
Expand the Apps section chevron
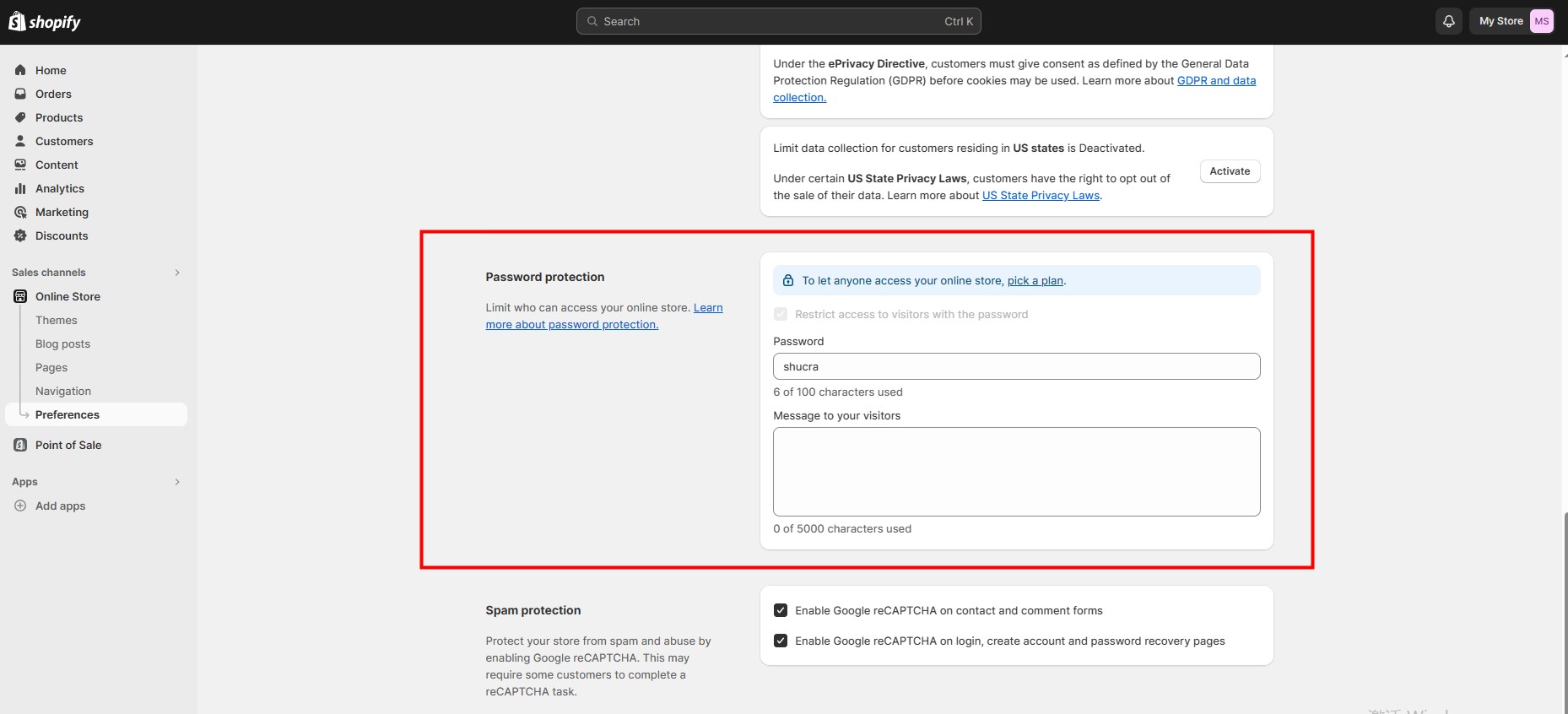(x=177, y=482)
